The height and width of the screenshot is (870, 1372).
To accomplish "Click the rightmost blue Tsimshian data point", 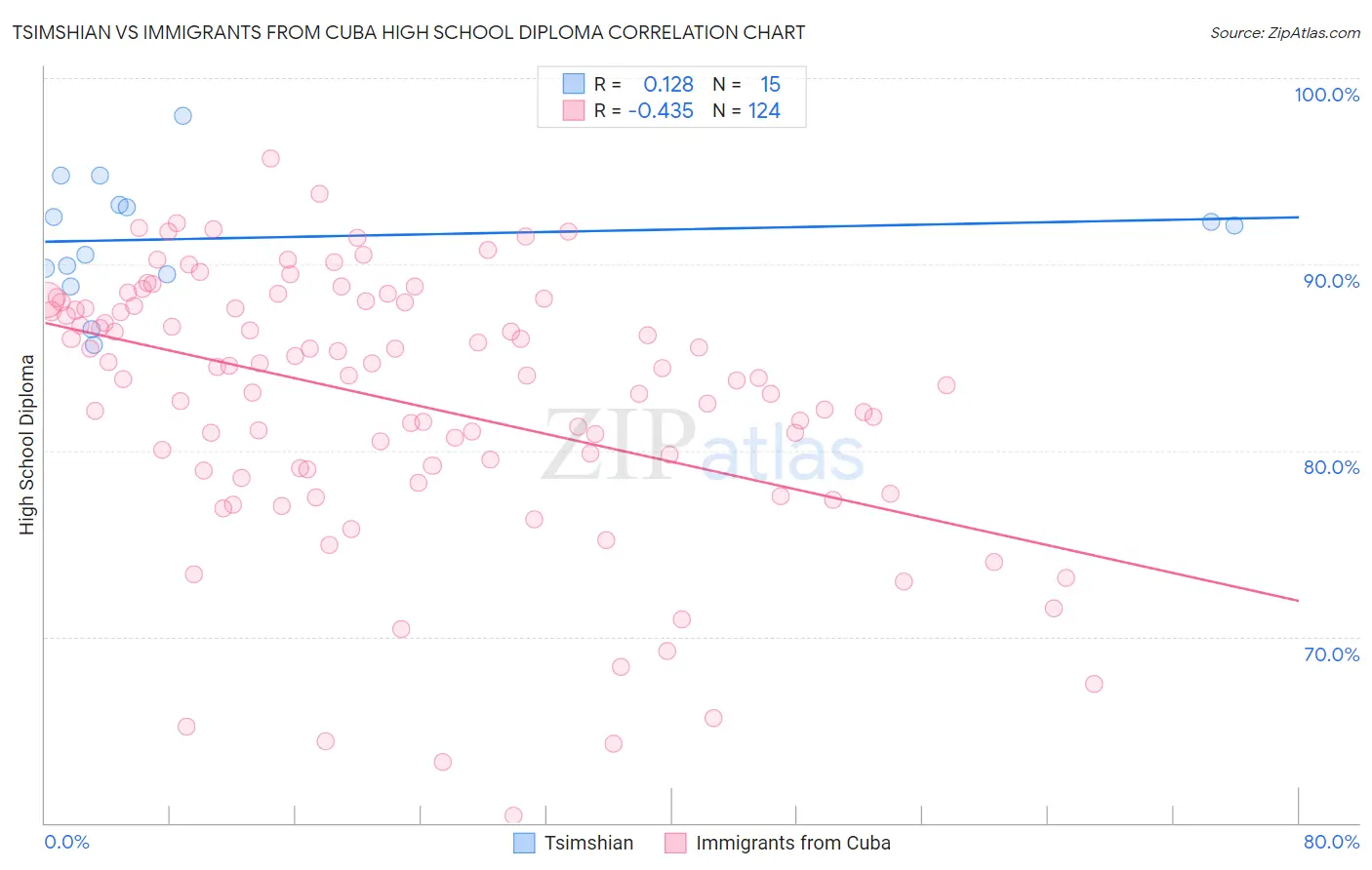I will pos(1234,225).
